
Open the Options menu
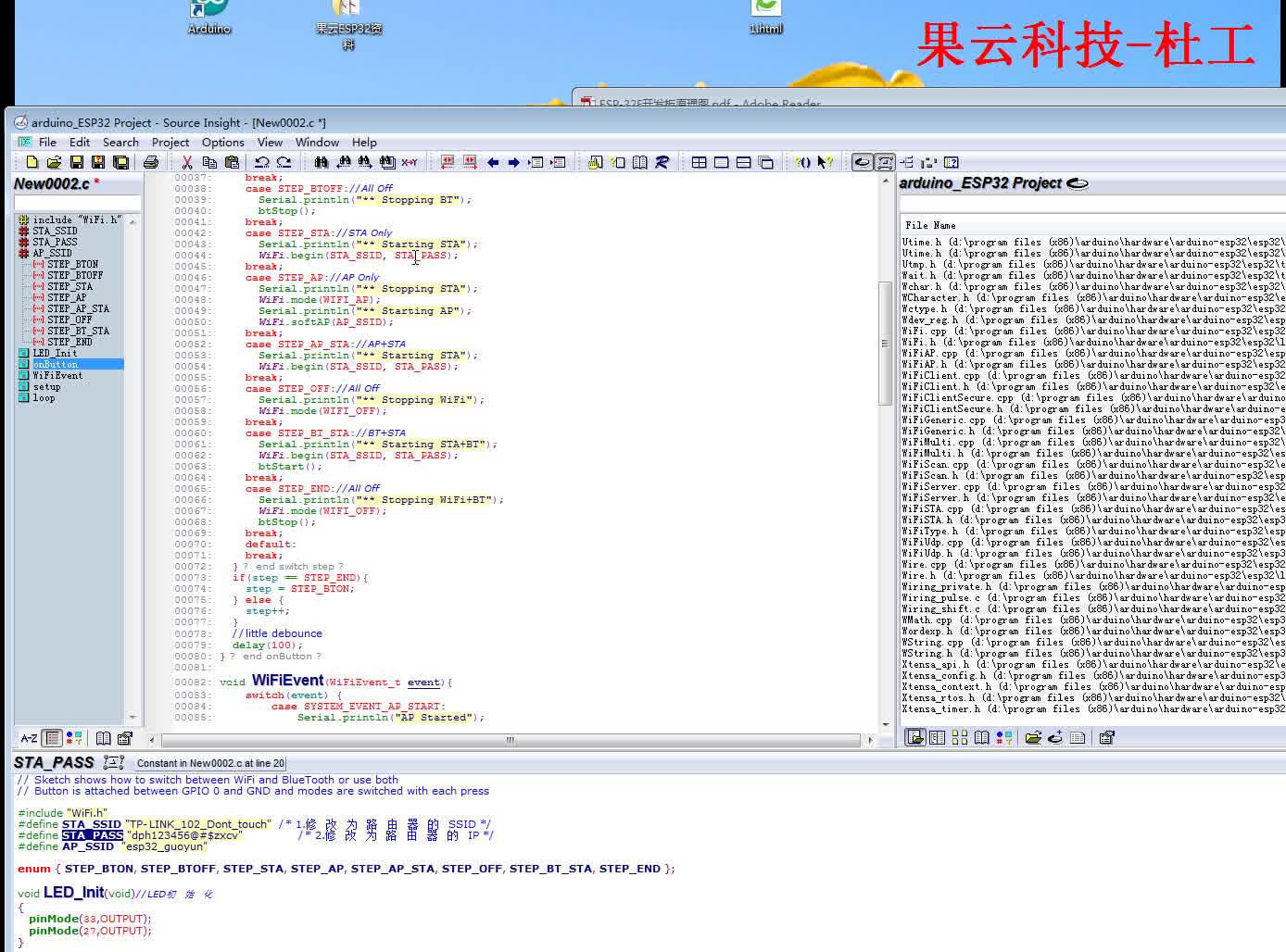[x=223, y=142]
